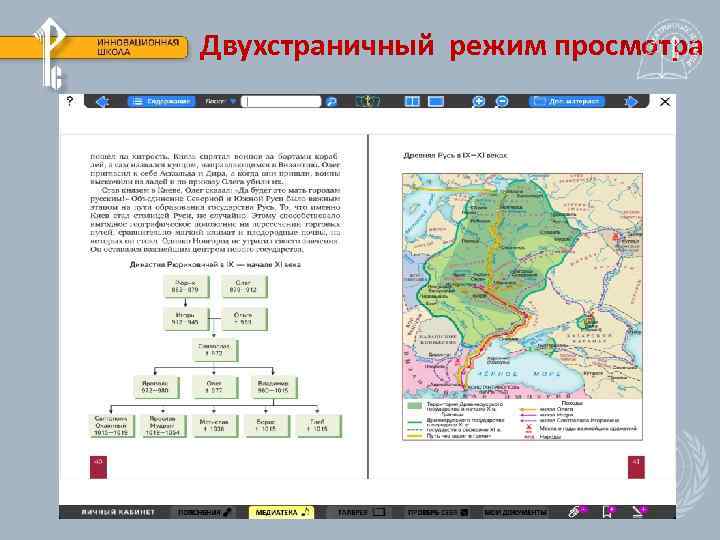
Task: Click map title 'Древняя Русь в IX–XI веках'
Action: 455,156
